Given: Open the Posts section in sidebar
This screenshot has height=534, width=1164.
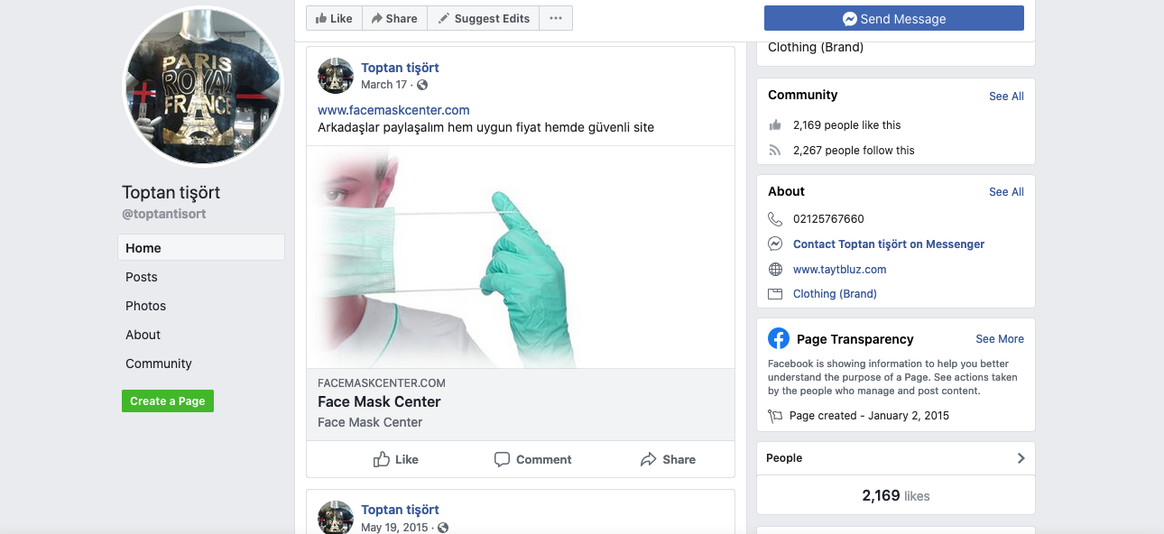Looking at the screenshot, I should (x=141, y=277).
